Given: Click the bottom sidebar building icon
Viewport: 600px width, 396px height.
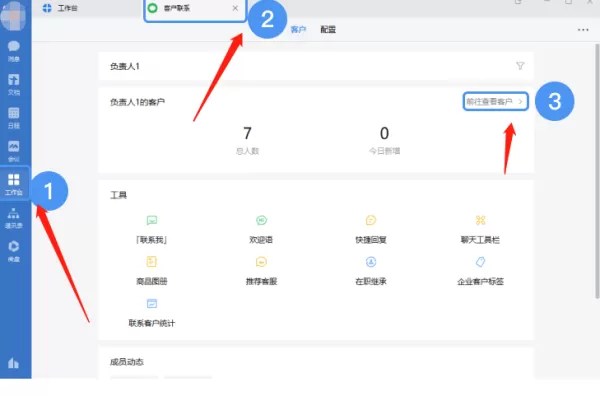Looking at the screenshot, I should 13,363.
